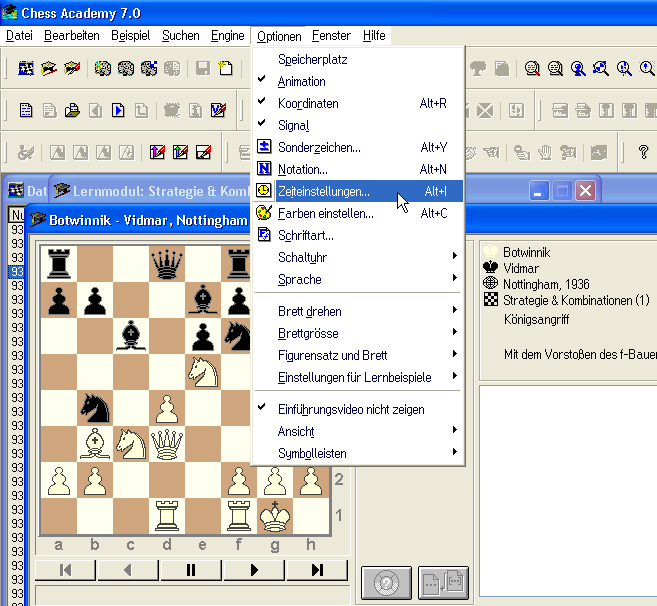The height and width of the screenshot is (606, 657).
Task: Click green up-arrow with pencil icon
Action: pos(180,152)
